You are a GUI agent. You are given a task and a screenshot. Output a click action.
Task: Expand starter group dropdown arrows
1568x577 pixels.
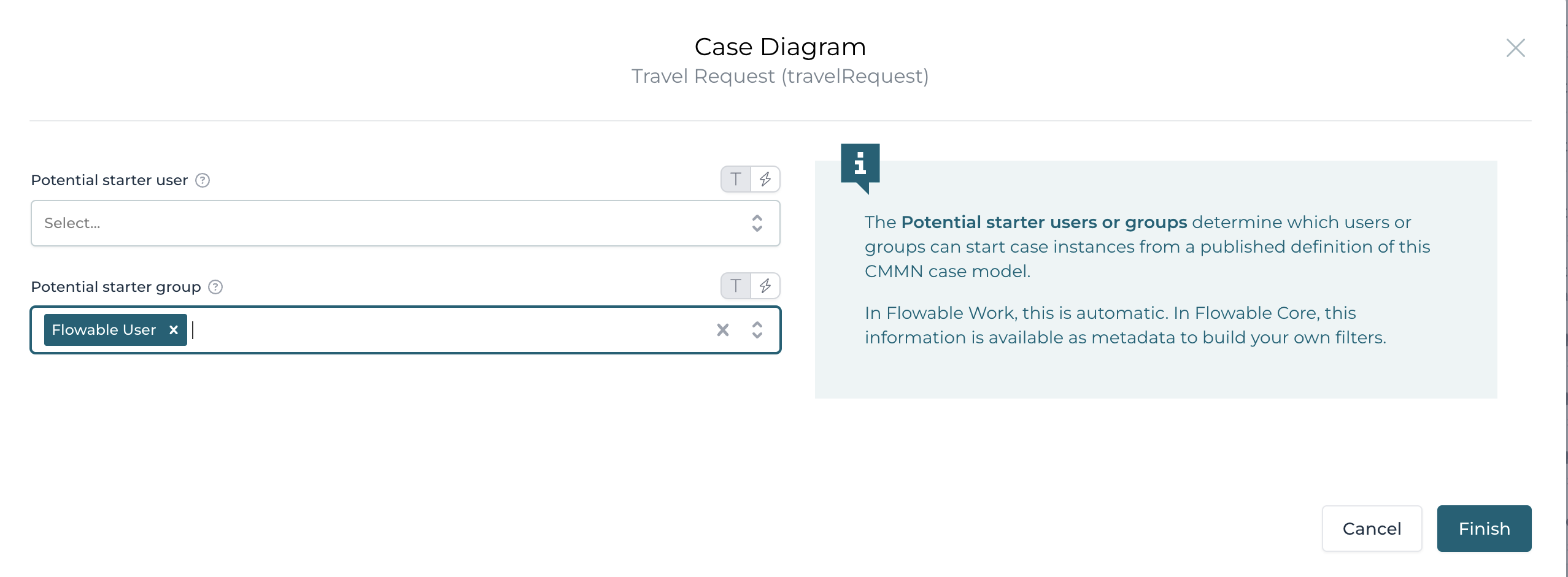[757, 330]
